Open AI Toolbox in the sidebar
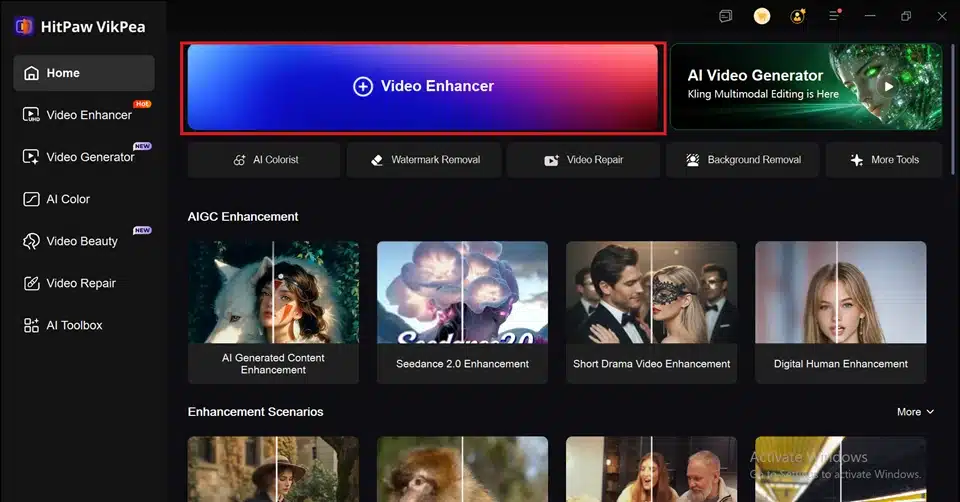Screen dimensions: 960x502 click(x=84, y=325)
